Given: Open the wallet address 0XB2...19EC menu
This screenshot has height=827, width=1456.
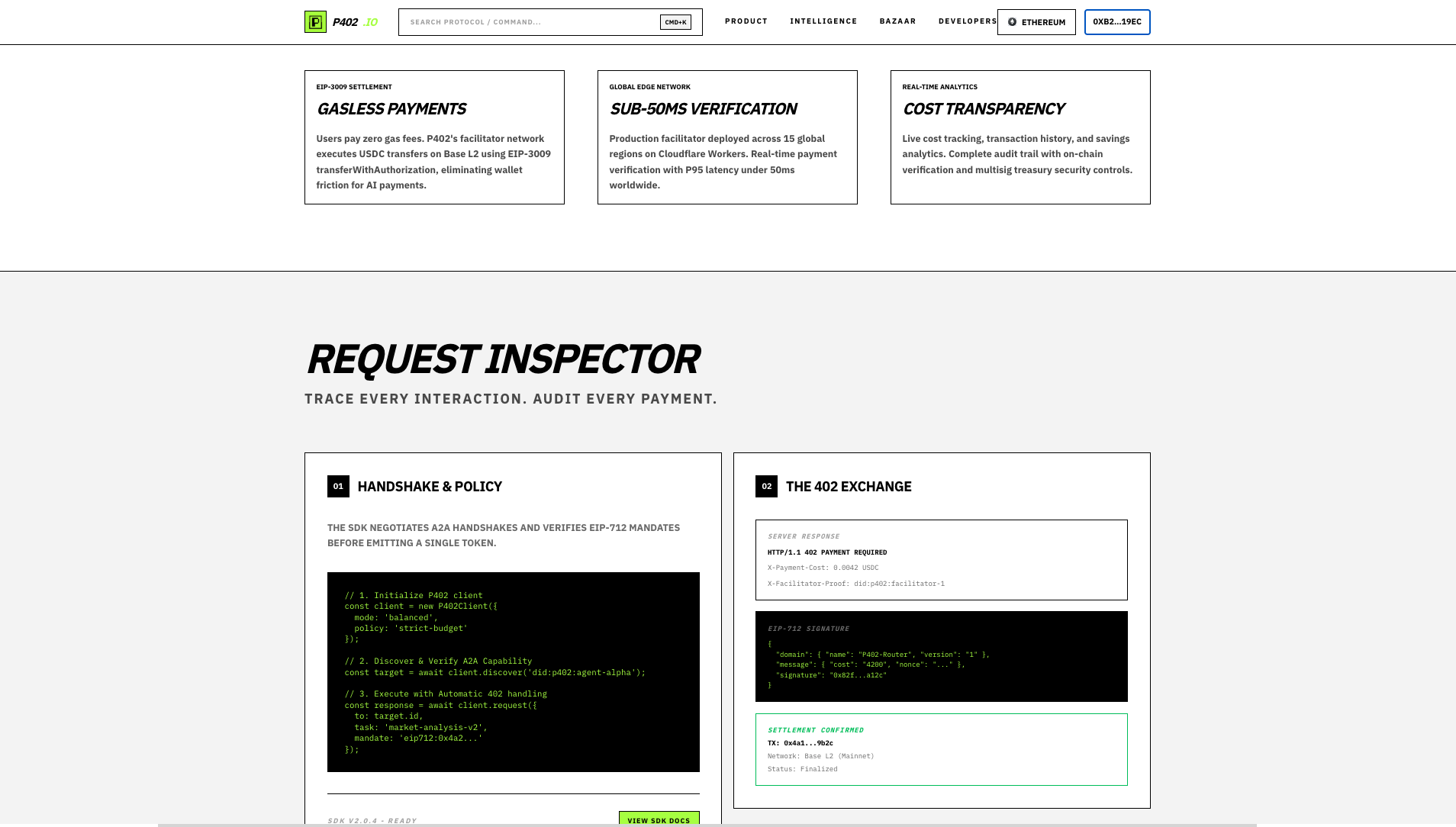Looking at the screenshot, I should [1116, 22].
